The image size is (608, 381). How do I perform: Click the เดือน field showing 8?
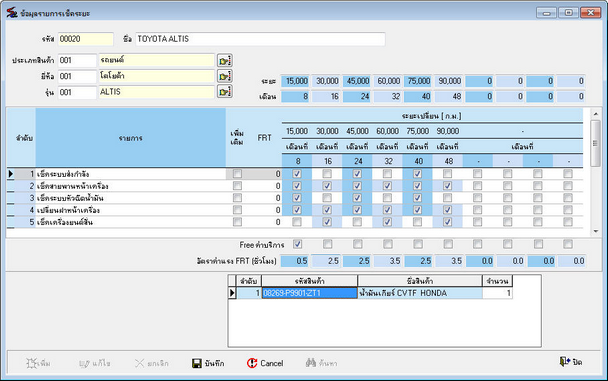[x=295, y=96]
